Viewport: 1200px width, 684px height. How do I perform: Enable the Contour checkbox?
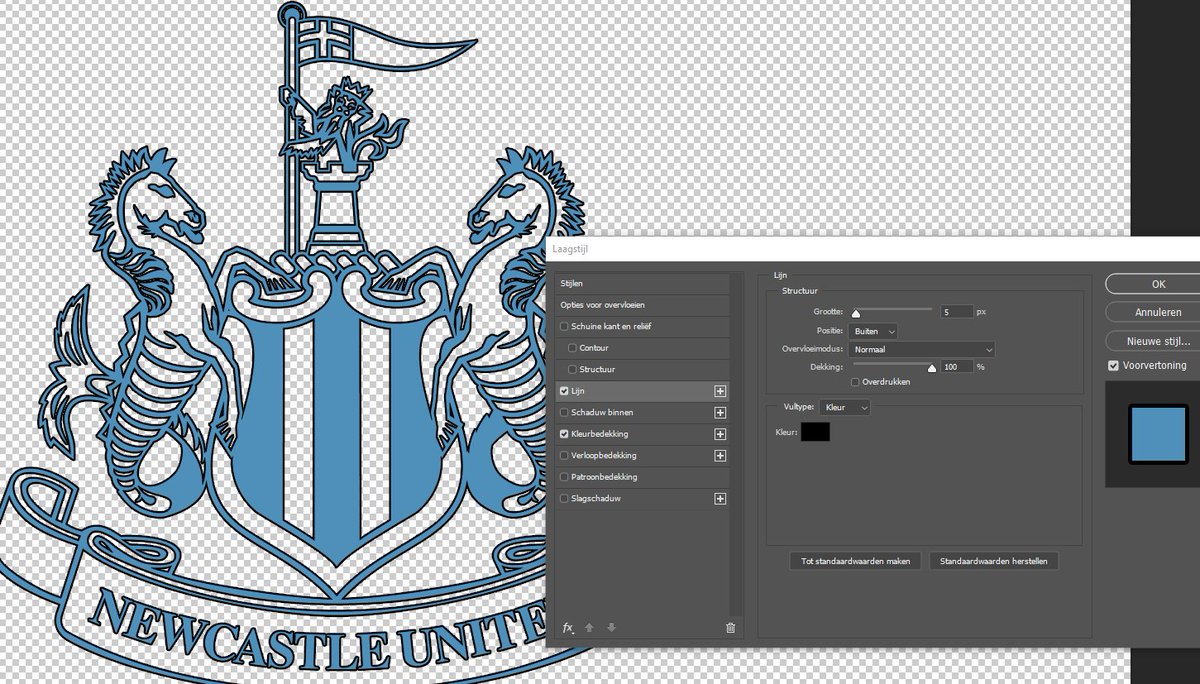[572, 348]
